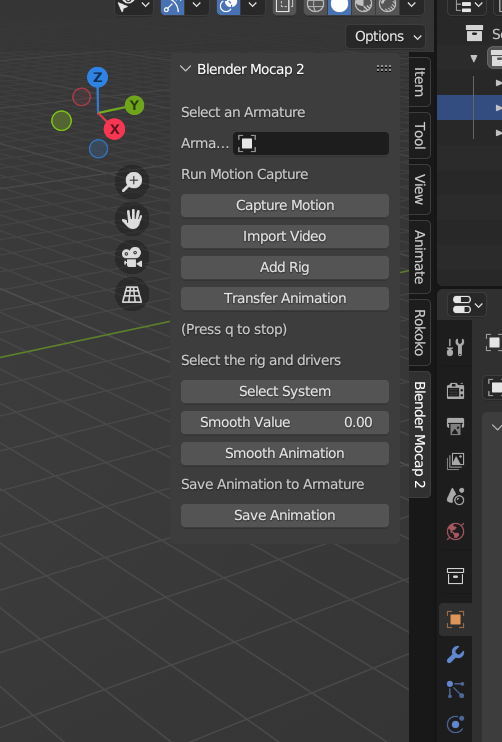The image size is (502, 742).
Task: Open the gizmo settings dropdown arrow
Action: pyautogui.click(x=197, y=6)
